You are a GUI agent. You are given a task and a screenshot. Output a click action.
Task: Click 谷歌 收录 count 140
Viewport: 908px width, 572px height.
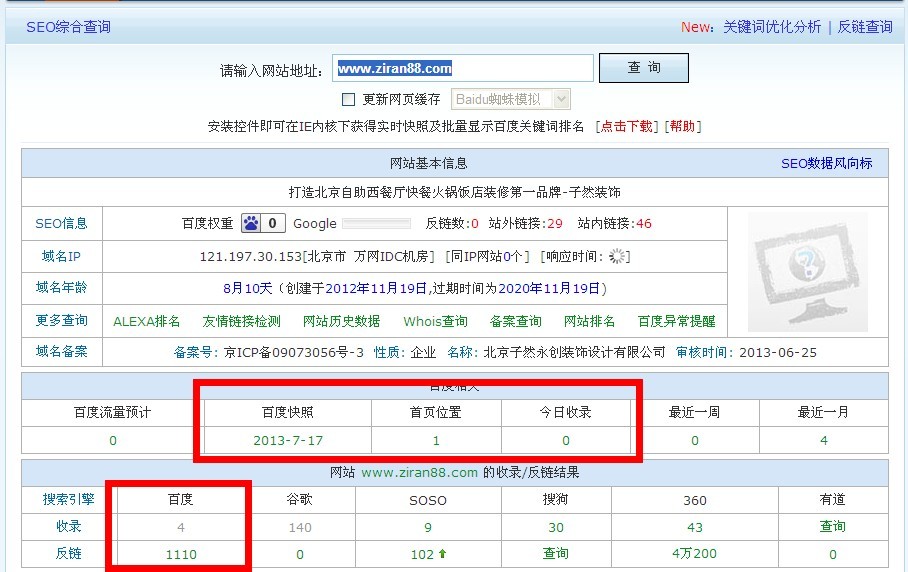[x=300, y=527]
